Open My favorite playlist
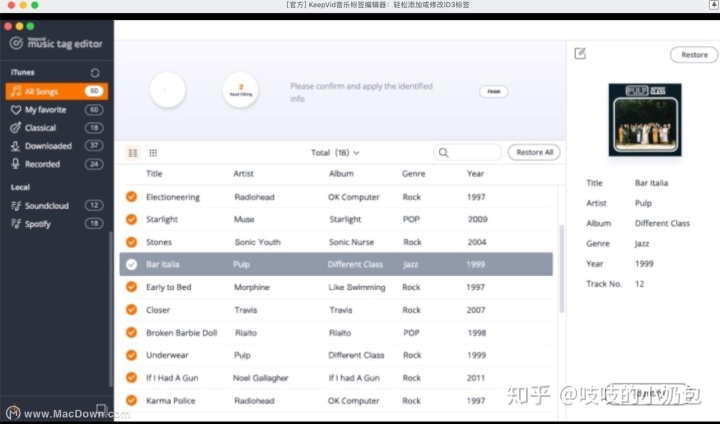Viewport: 720px width, 424px height. pyautogui.click(x=56, y=109)
